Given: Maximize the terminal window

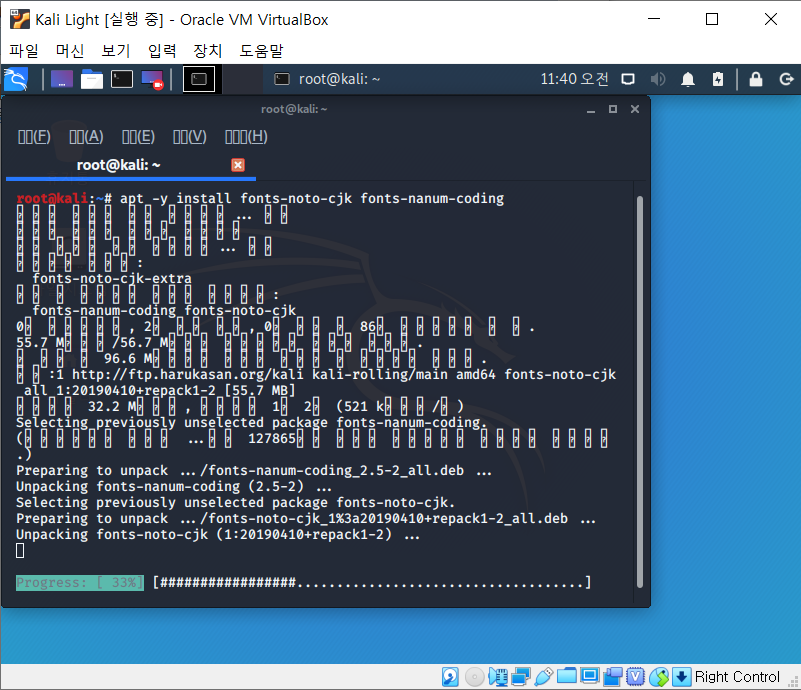Looking at the screenshot, I should pos(613,109).
